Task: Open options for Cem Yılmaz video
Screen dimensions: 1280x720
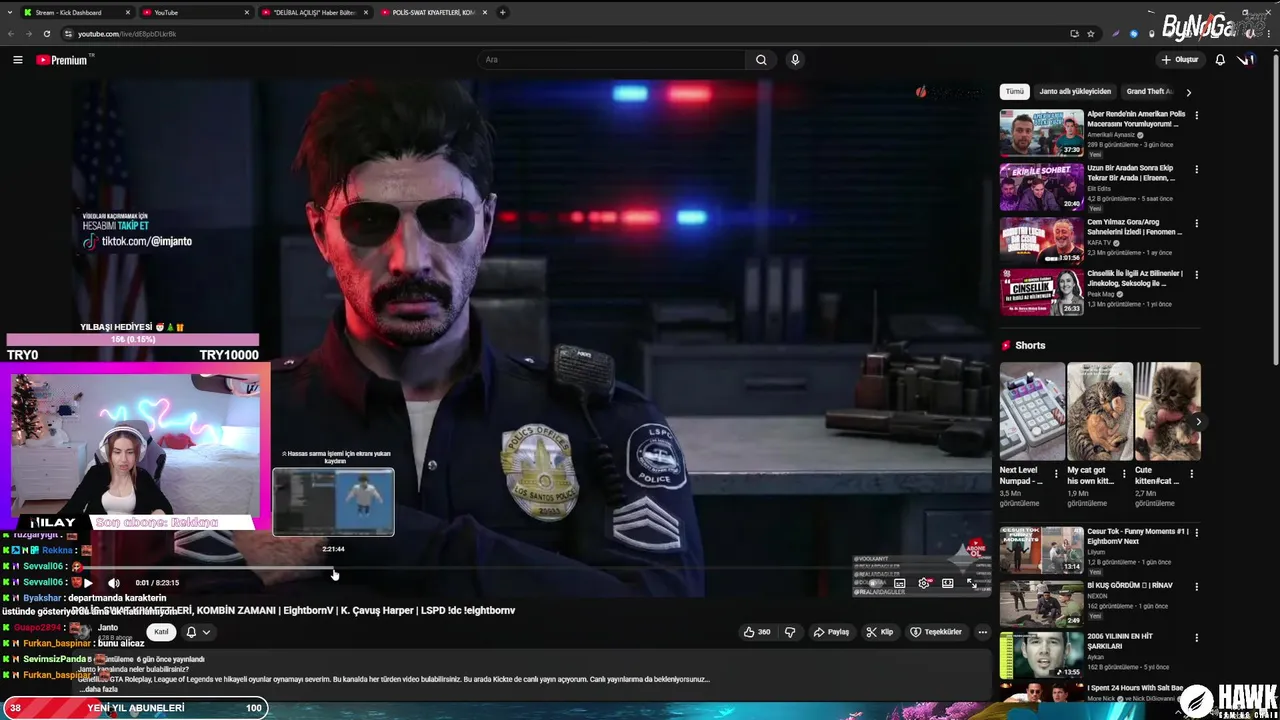Action: coord(1196,224)
